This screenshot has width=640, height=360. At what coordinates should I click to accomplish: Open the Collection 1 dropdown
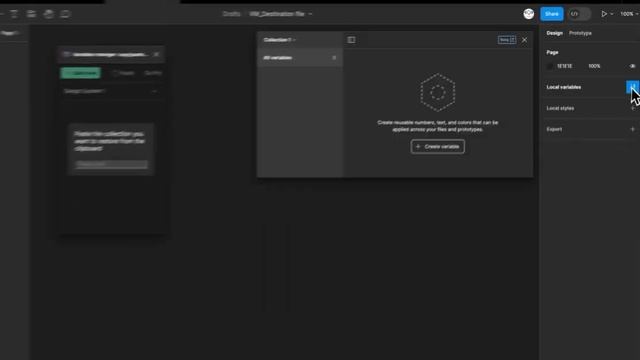pos(280,40)
